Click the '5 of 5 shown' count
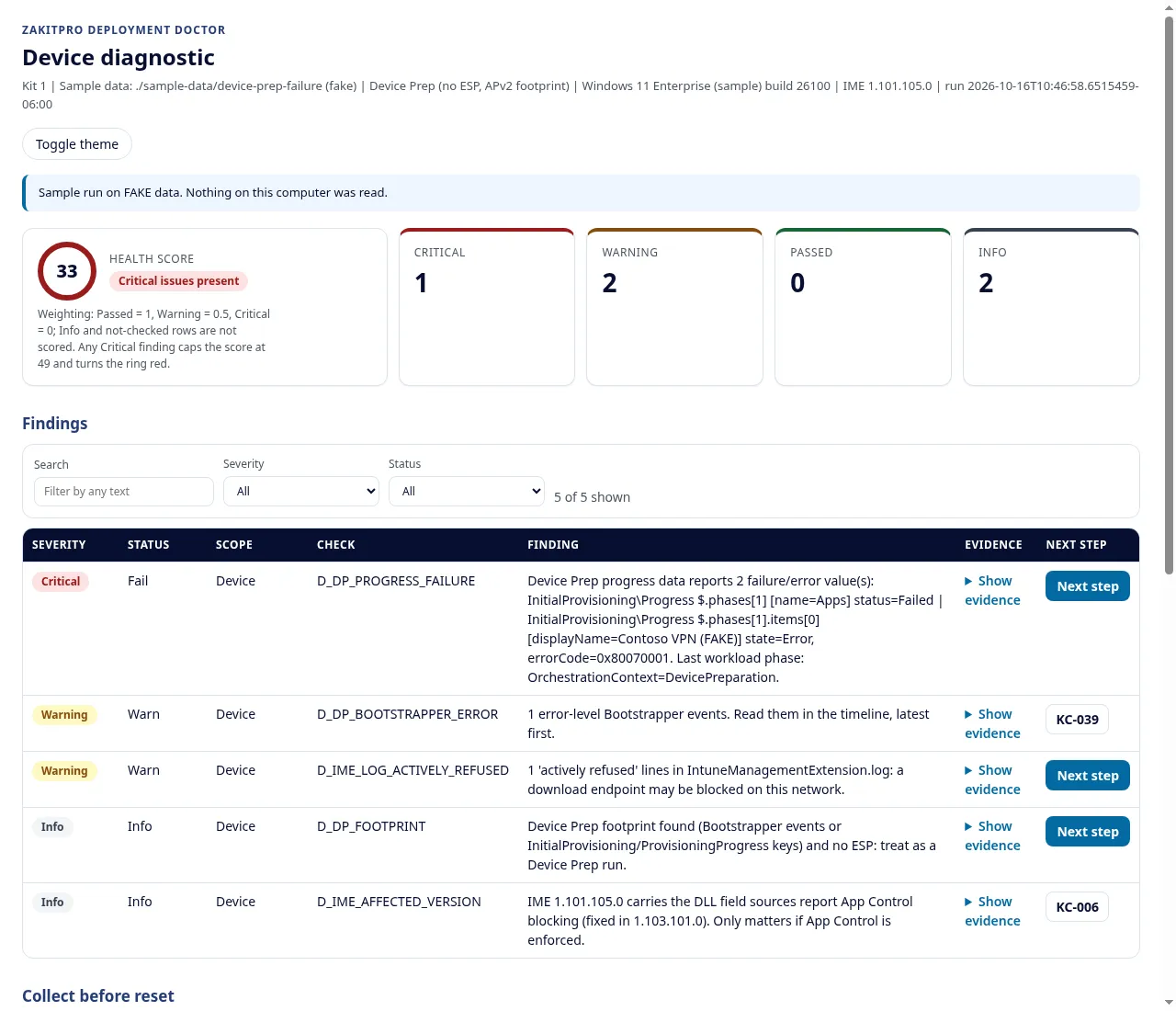Screen dimensions: 1176x1011 (592, 497)
